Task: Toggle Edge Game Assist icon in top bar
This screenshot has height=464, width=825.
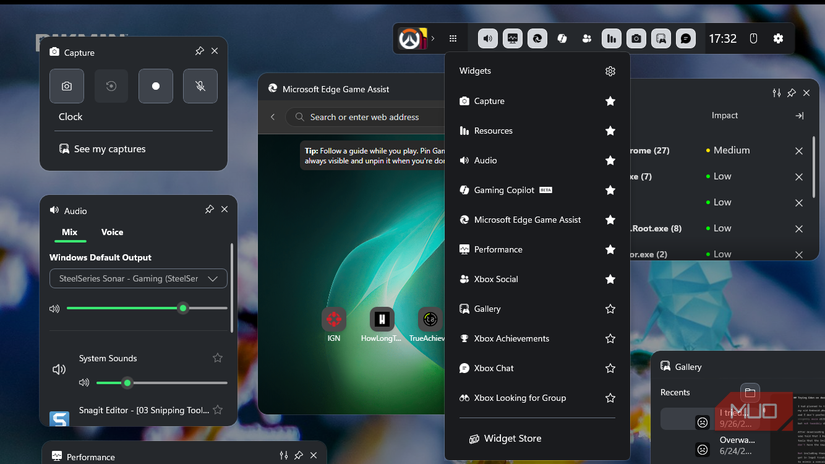Action: tap(537, 38)
